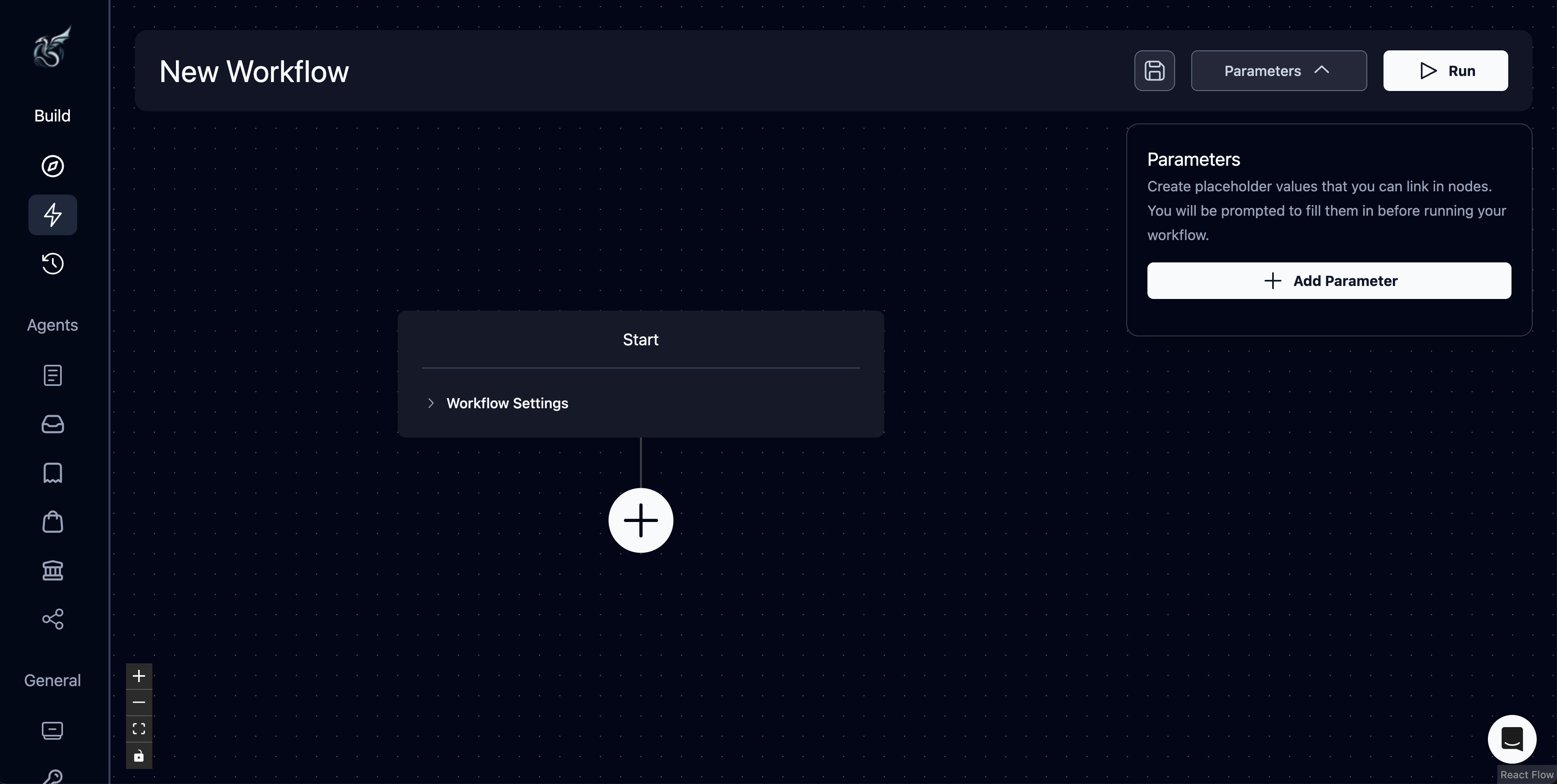Open the inbox tray icon under Agents
Image resolution: width=1557 pixels, height=784 pixels.
point(52,424)
